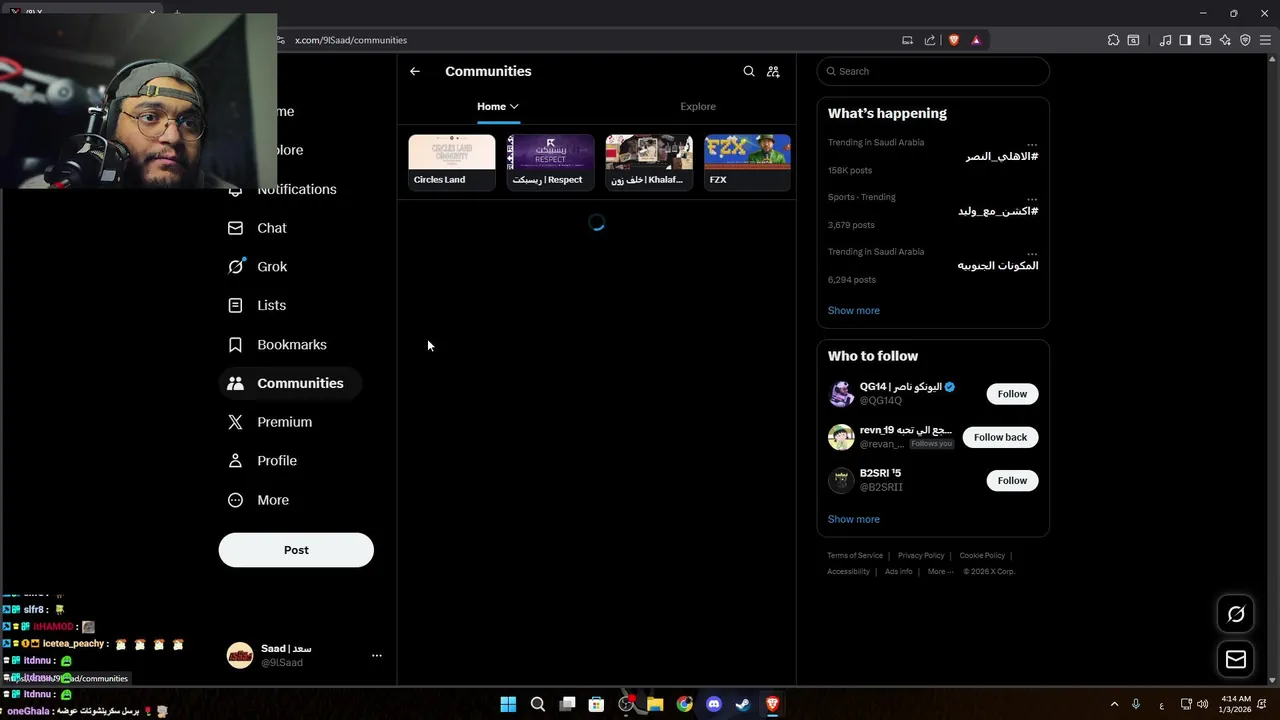
Task: Click the Post button
Action: [296, 550]
